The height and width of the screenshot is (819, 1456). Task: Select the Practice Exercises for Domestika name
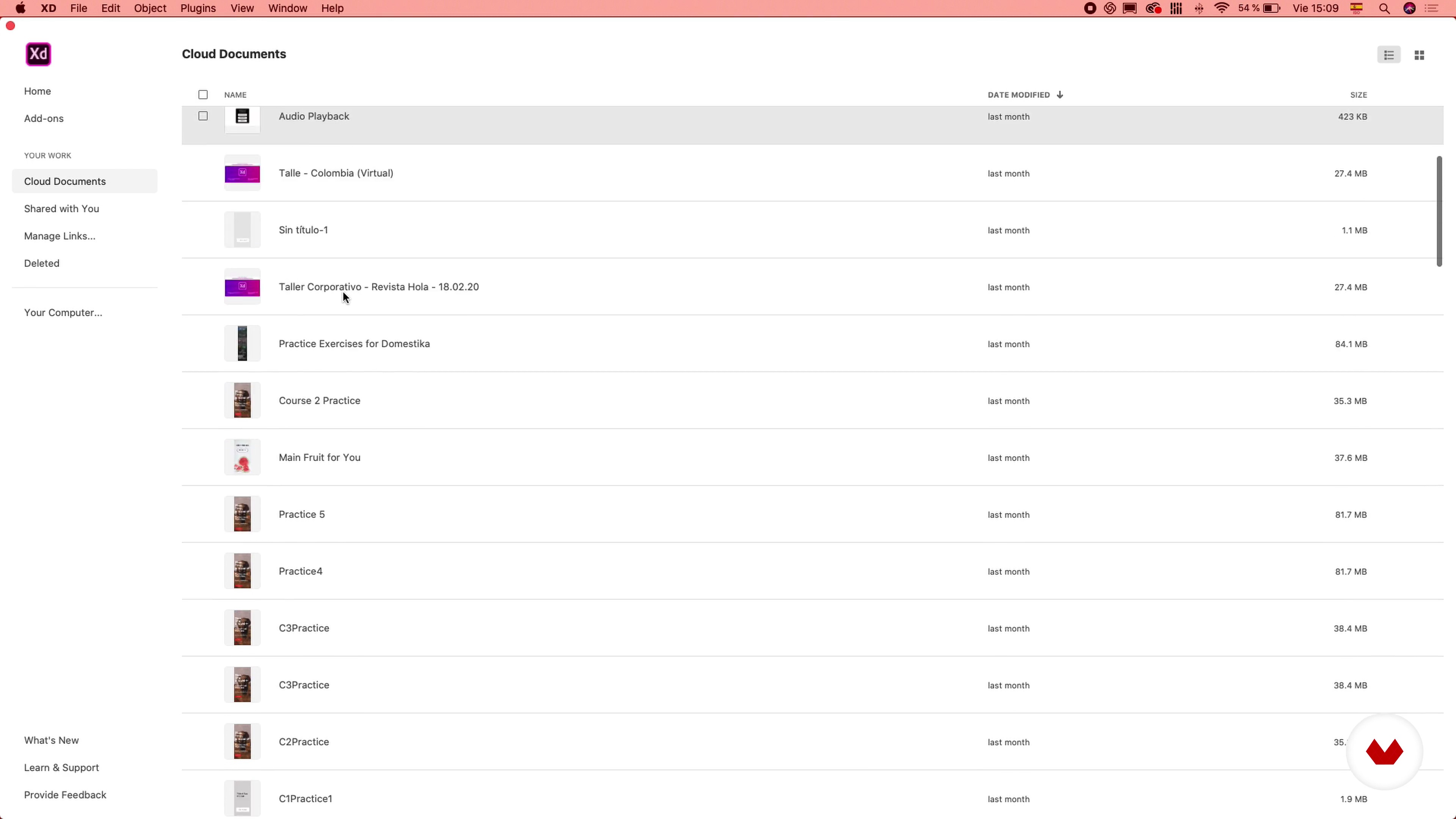[x=354, y=344]
